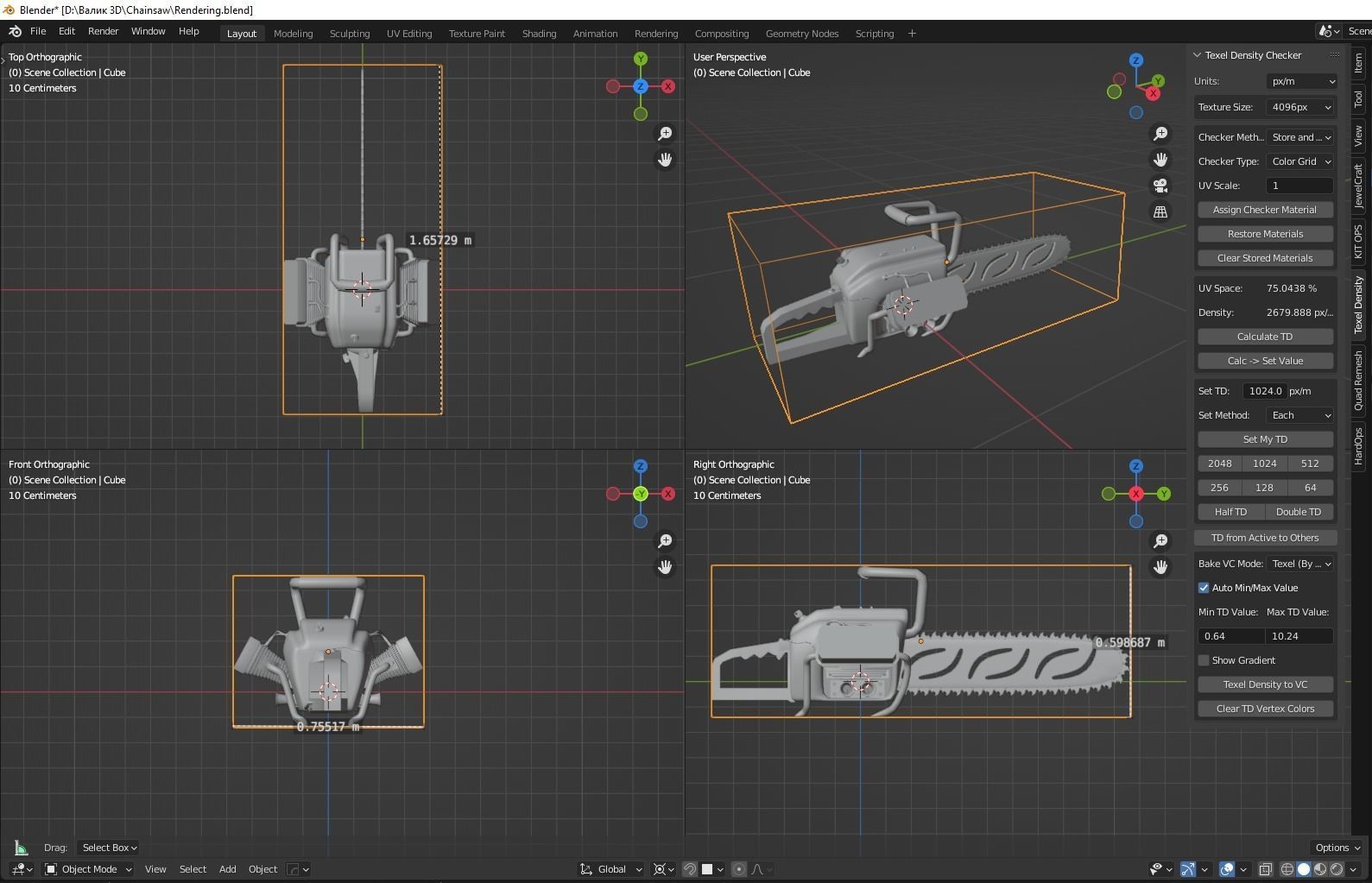Click the pan hand icon in Top Orthographic view
1372x883 pixels.
(x=665, y=160)
